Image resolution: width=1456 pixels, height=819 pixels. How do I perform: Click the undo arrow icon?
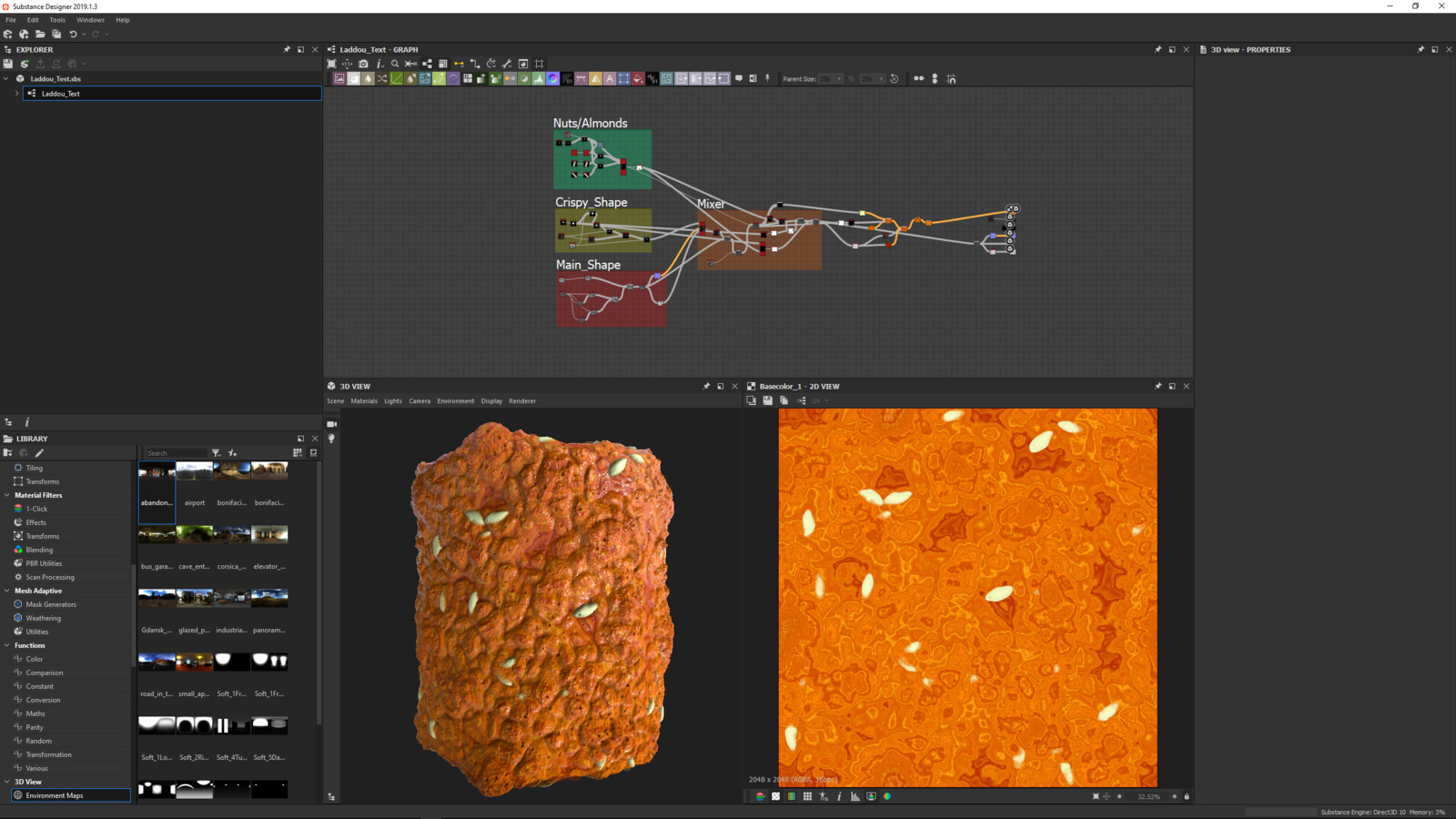tap(73, 34)
